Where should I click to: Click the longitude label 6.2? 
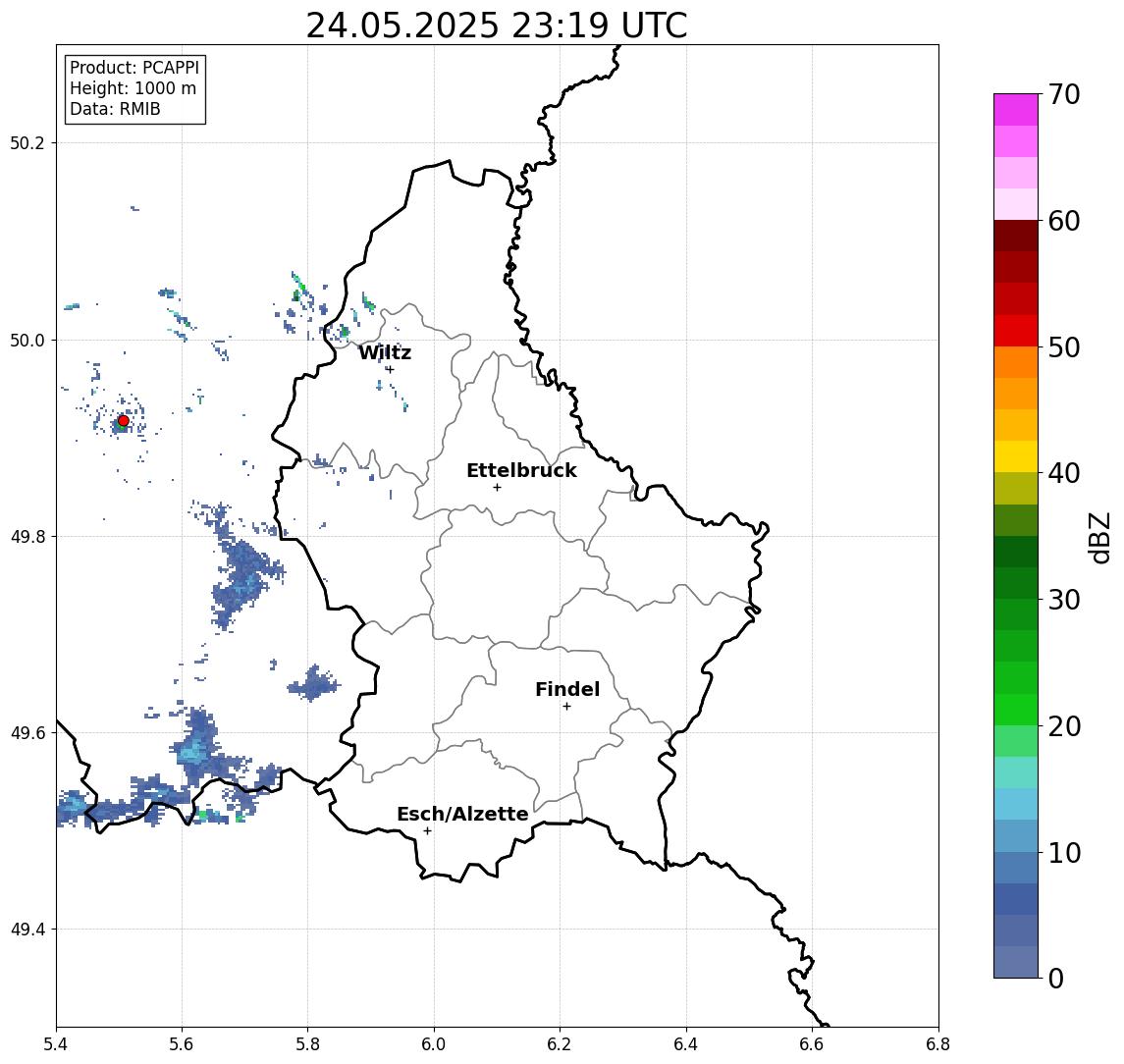click(560, 1043)
